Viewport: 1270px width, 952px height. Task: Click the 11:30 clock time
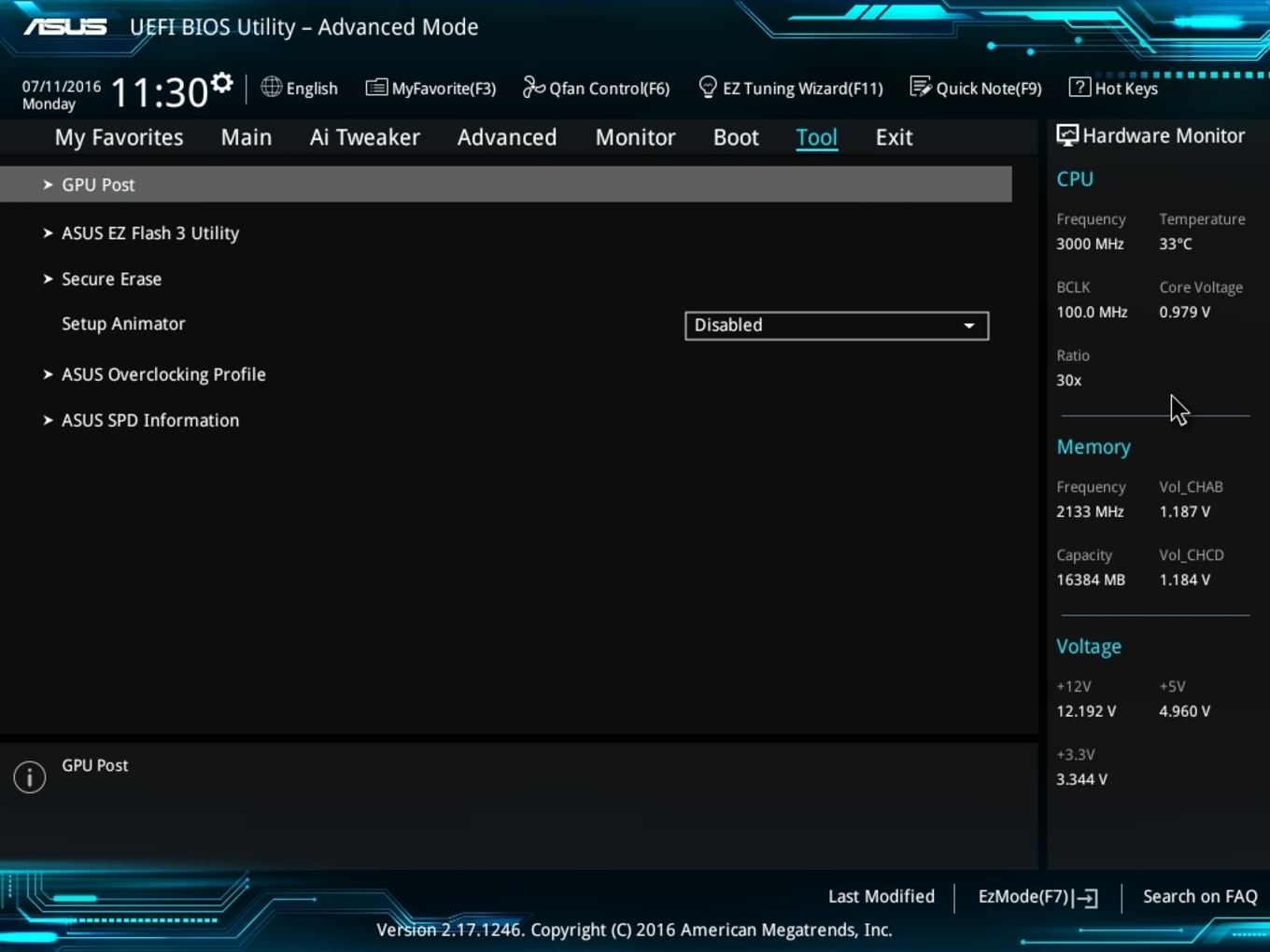(159, 93)
